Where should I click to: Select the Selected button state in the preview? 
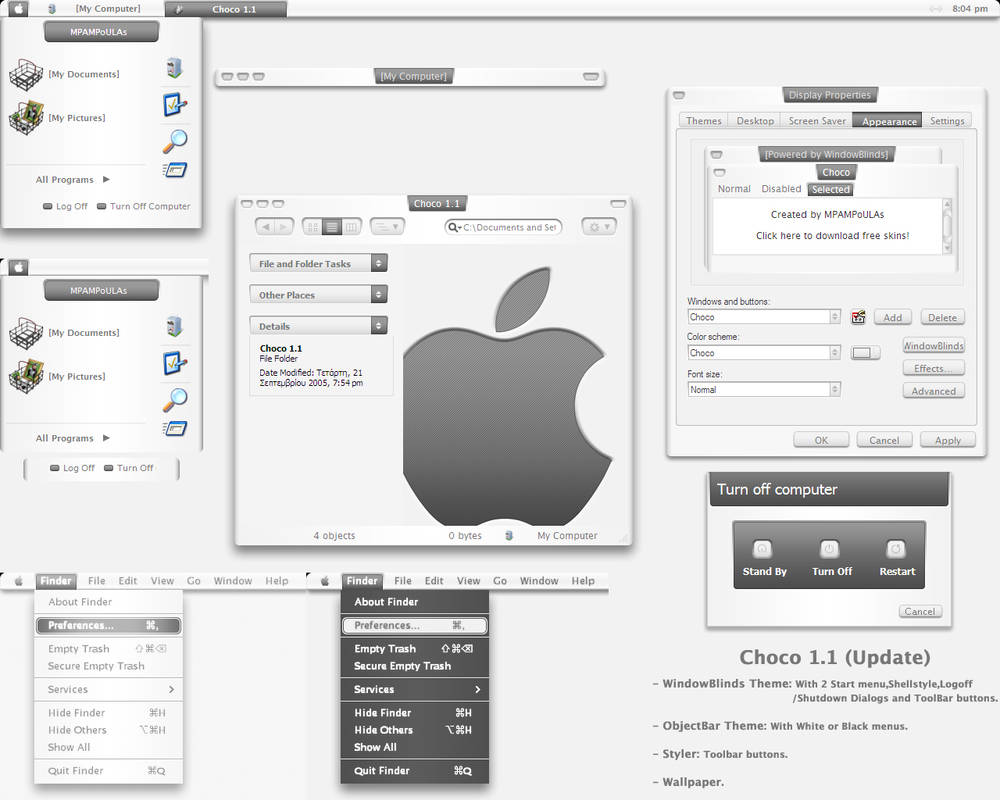pyautogui.click(x=830, y=189)
